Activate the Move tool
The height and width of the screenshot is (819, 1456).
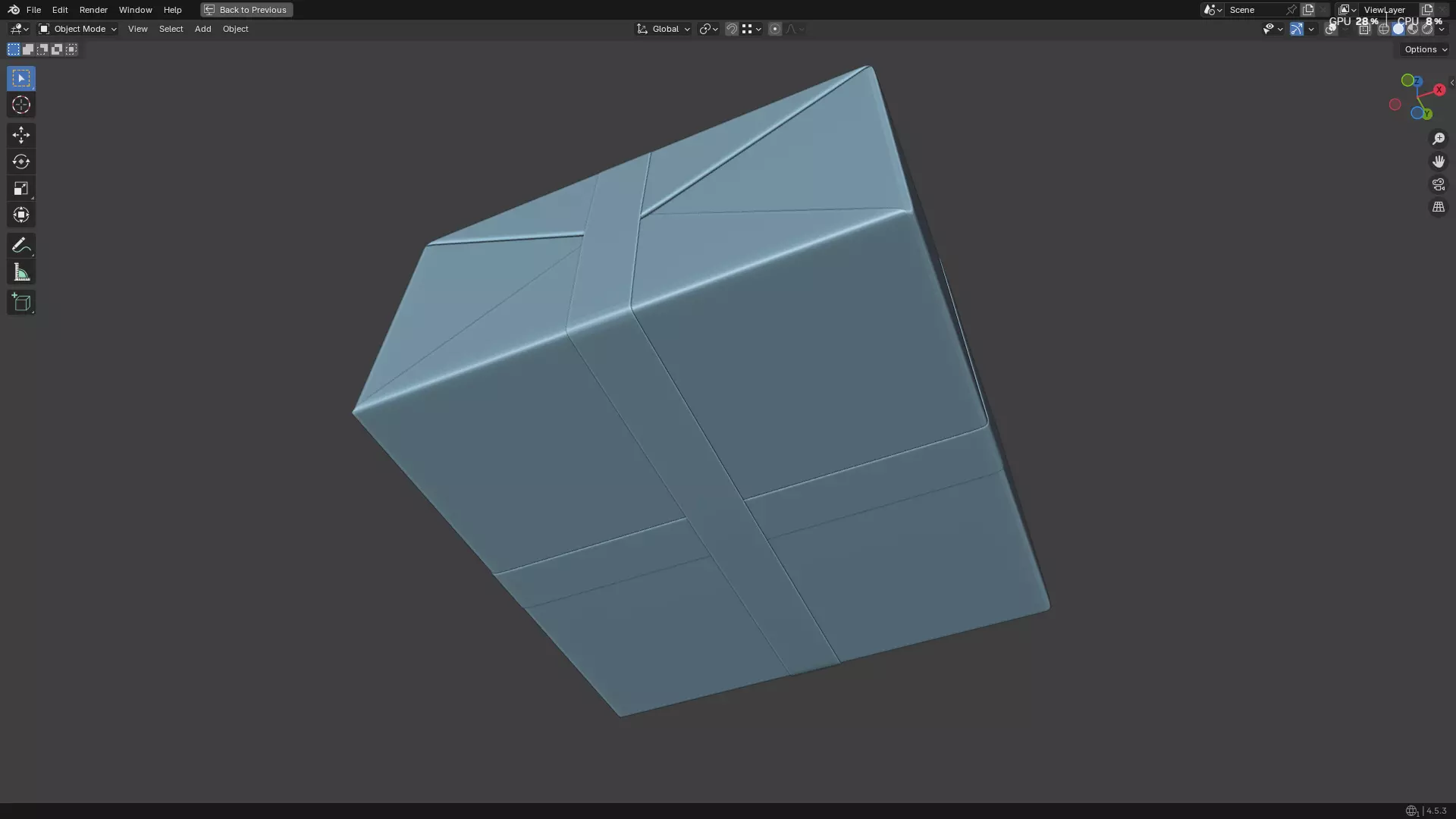pyautogui.click(x=20, y=135)
